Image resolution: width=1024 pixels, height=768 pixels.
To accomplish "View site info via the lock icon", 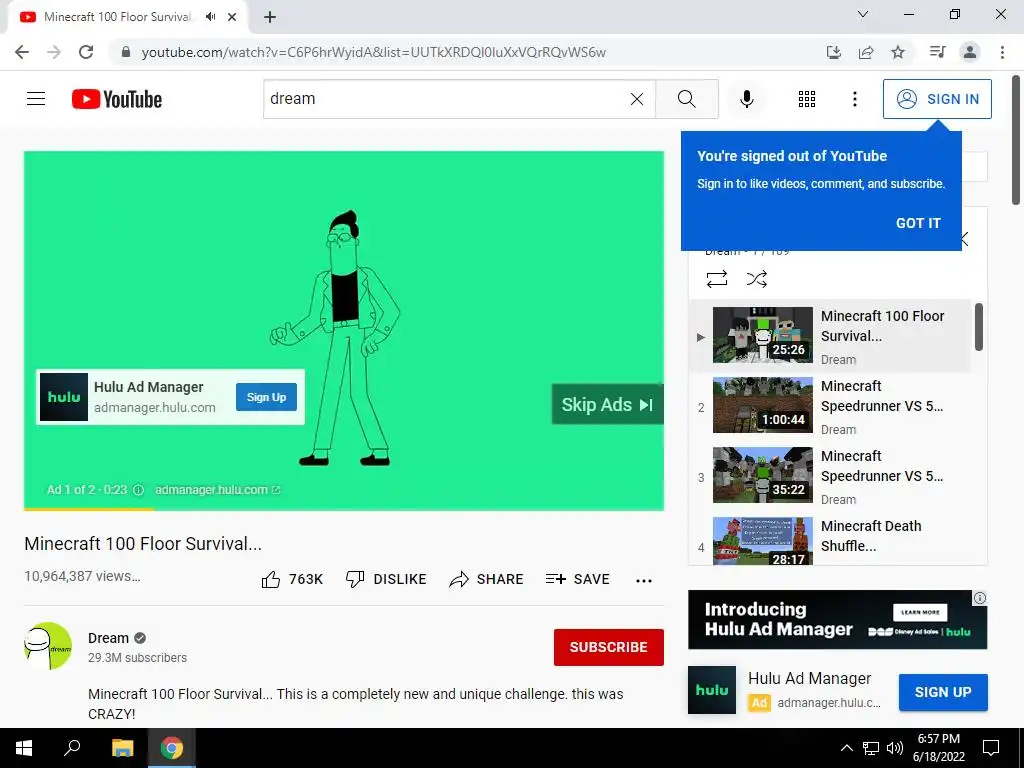I will point(126,52).
